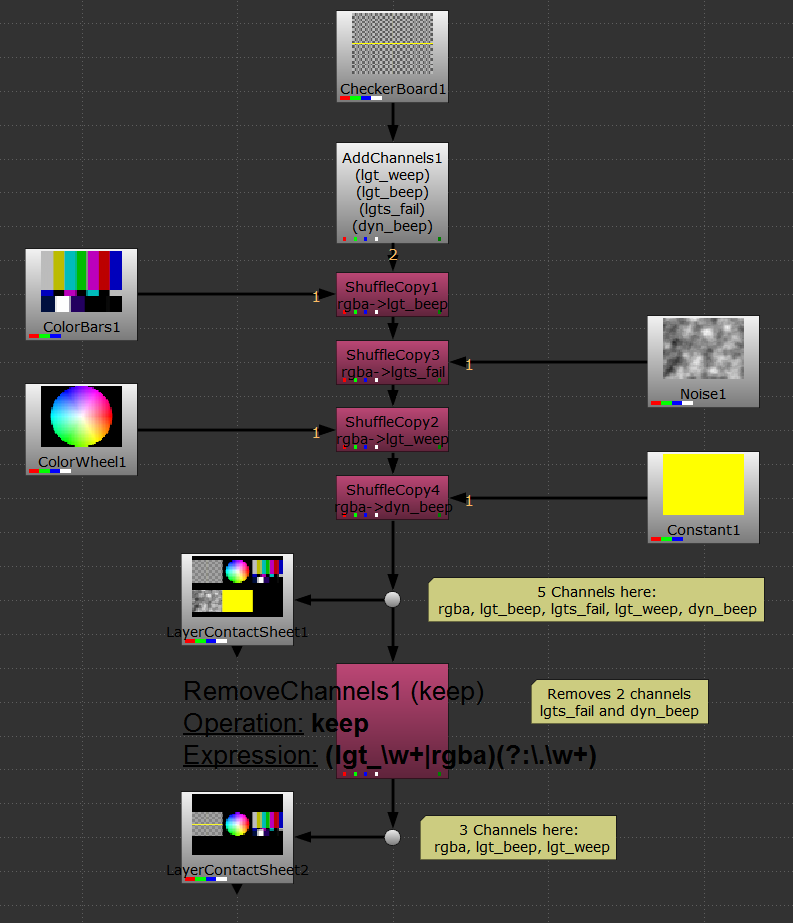
Task: Select the 'Removes 2 channels' sticky note
Action: [619, 702]
